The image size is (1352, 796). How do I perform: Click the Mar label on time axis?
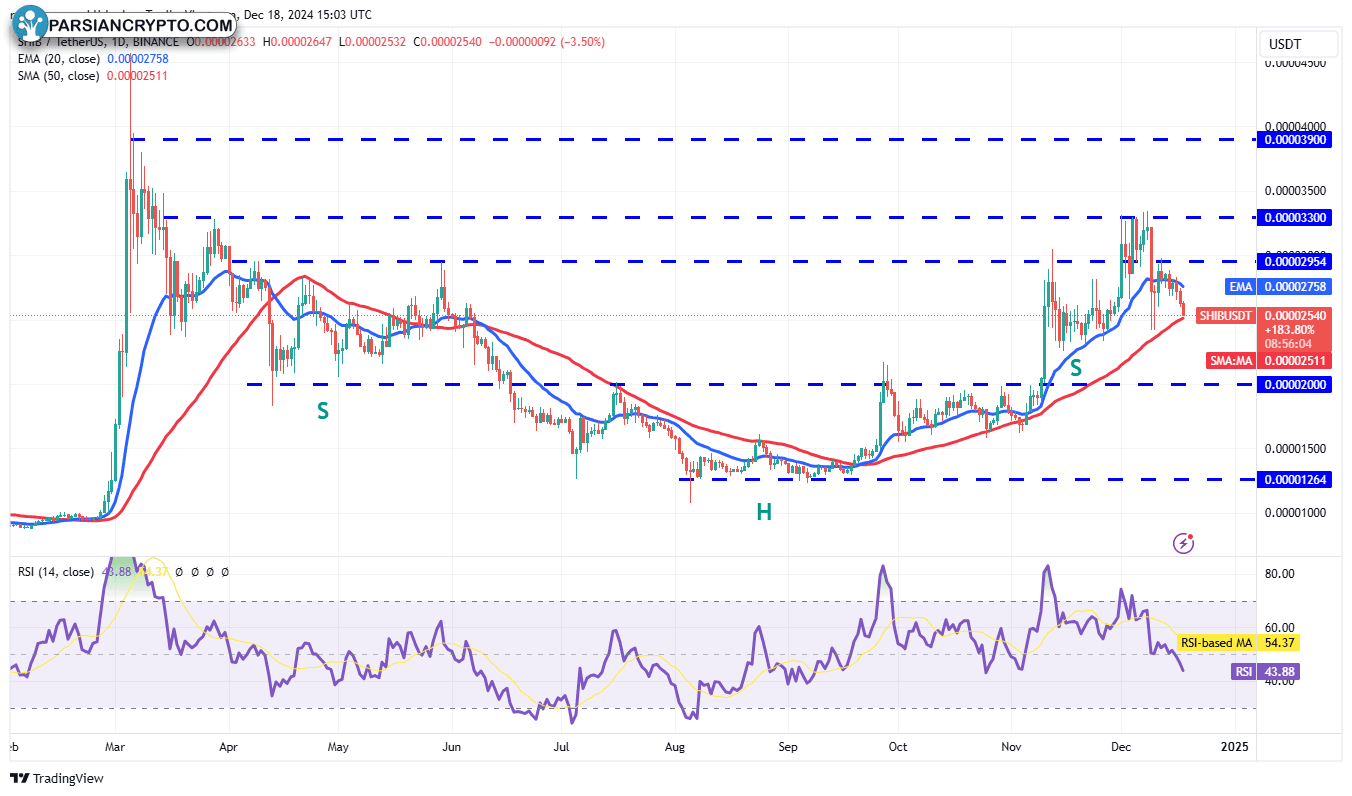point(115,746)
